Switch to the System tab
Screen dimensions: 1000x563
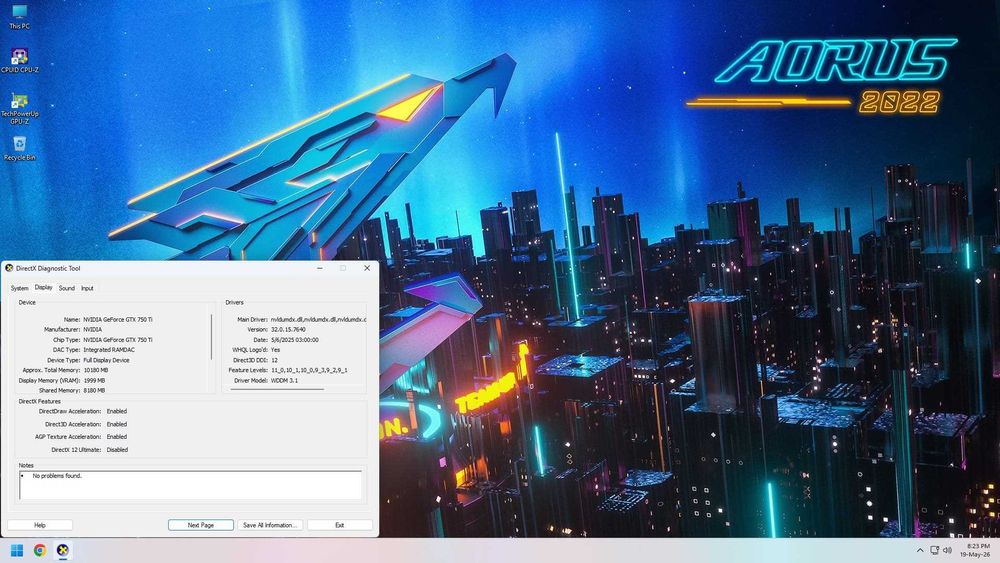[x=19, y=288]
